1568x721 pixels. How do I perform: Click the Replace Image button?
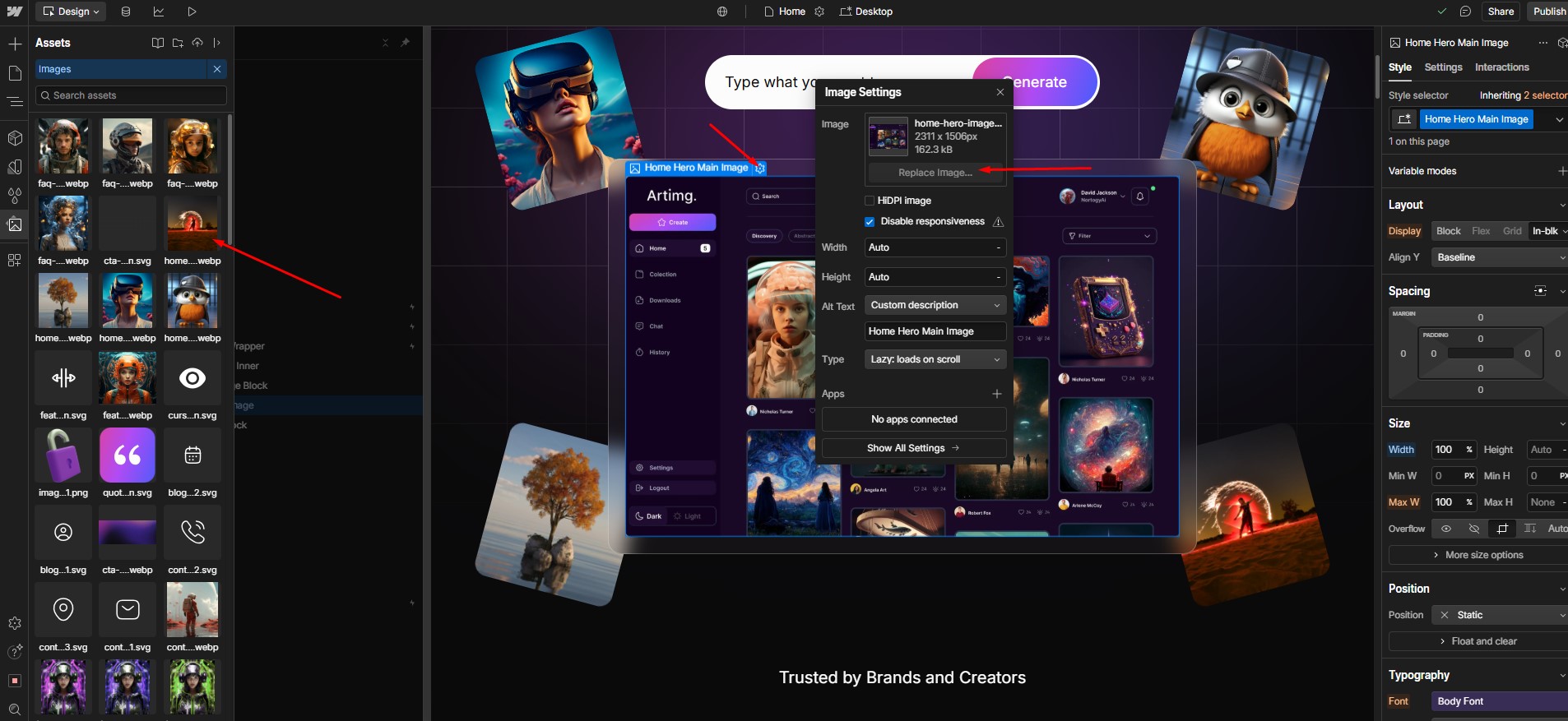935,173
